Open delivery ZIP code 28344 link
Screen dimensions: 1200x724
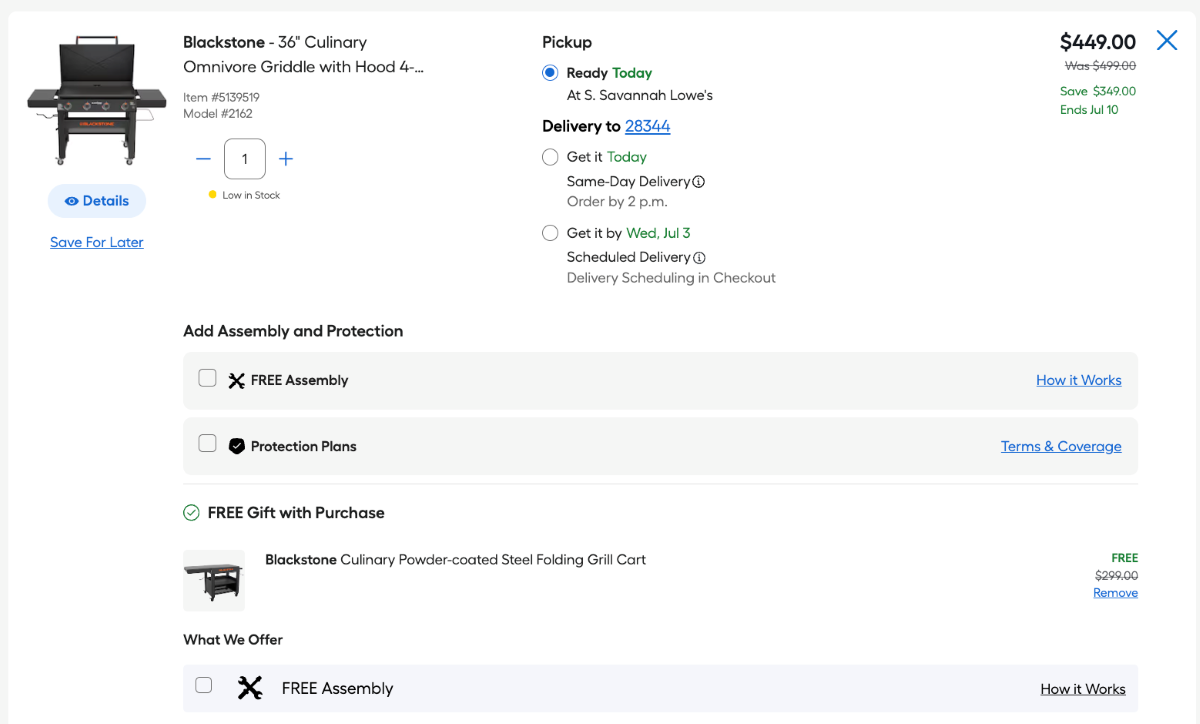click(x=647, y=126)
